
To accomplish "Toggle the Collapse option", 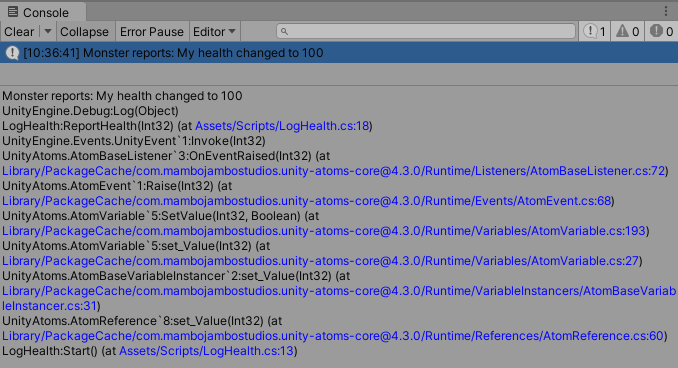I will click(x=84, y=32).
